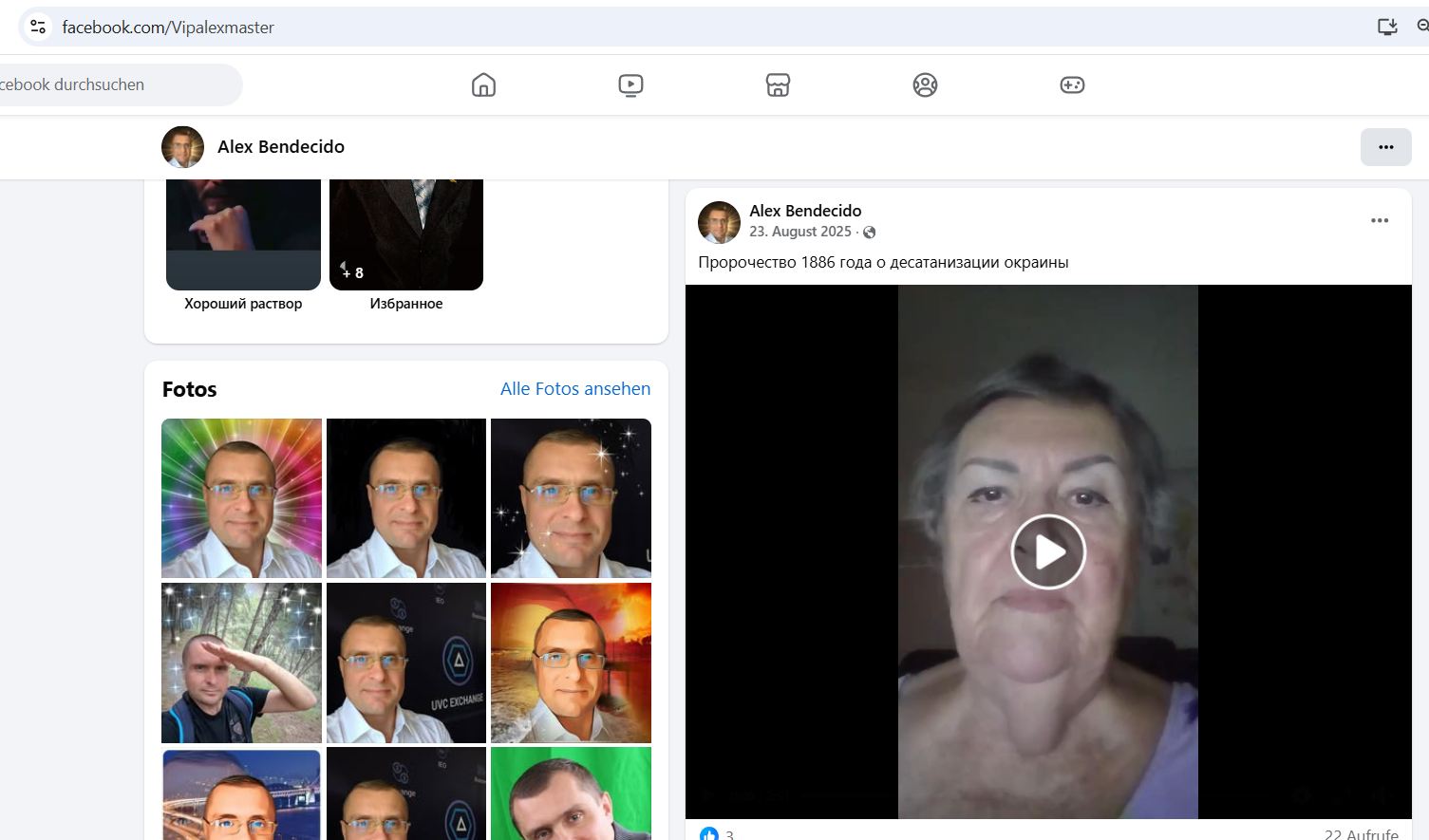1429x840 pixels.
Task: Open the Gaming icon
Action: pos(1072,85)
